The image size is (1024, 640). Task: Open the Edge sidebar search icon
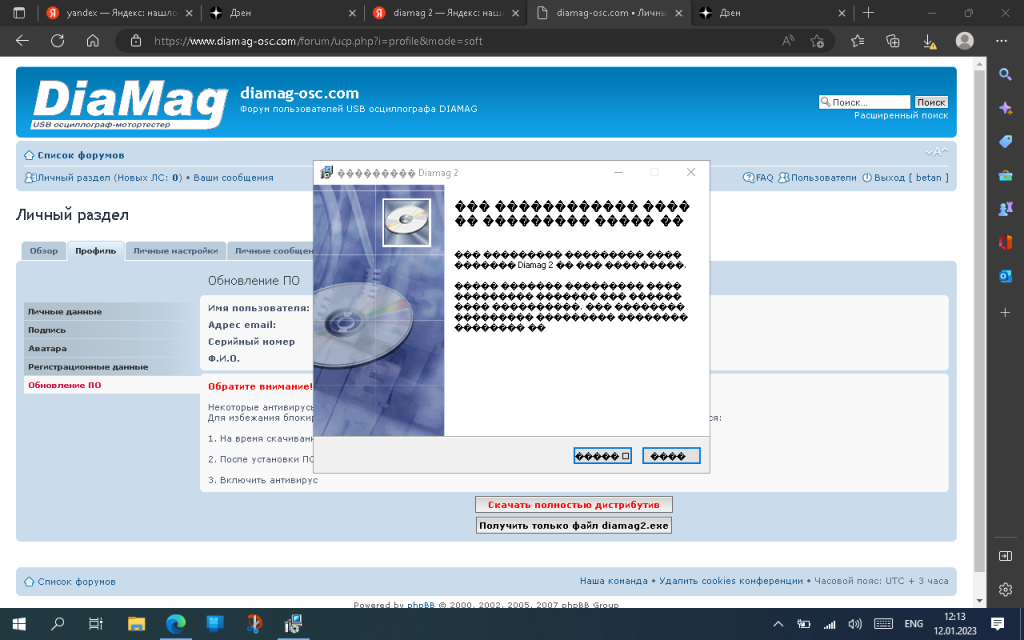pyautogui.click(x=1006, y=74)
